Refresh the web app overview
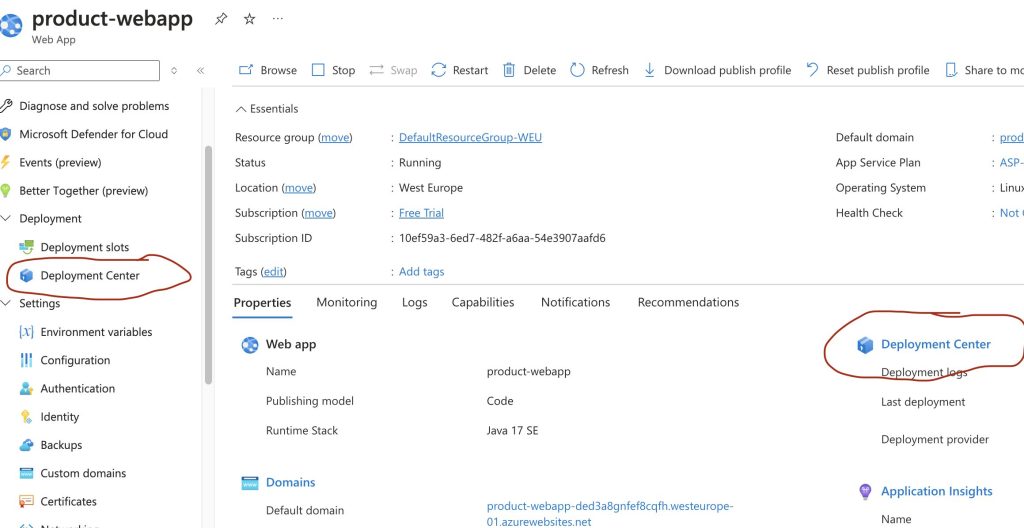 pyautogui.click(x=599, y=70)
